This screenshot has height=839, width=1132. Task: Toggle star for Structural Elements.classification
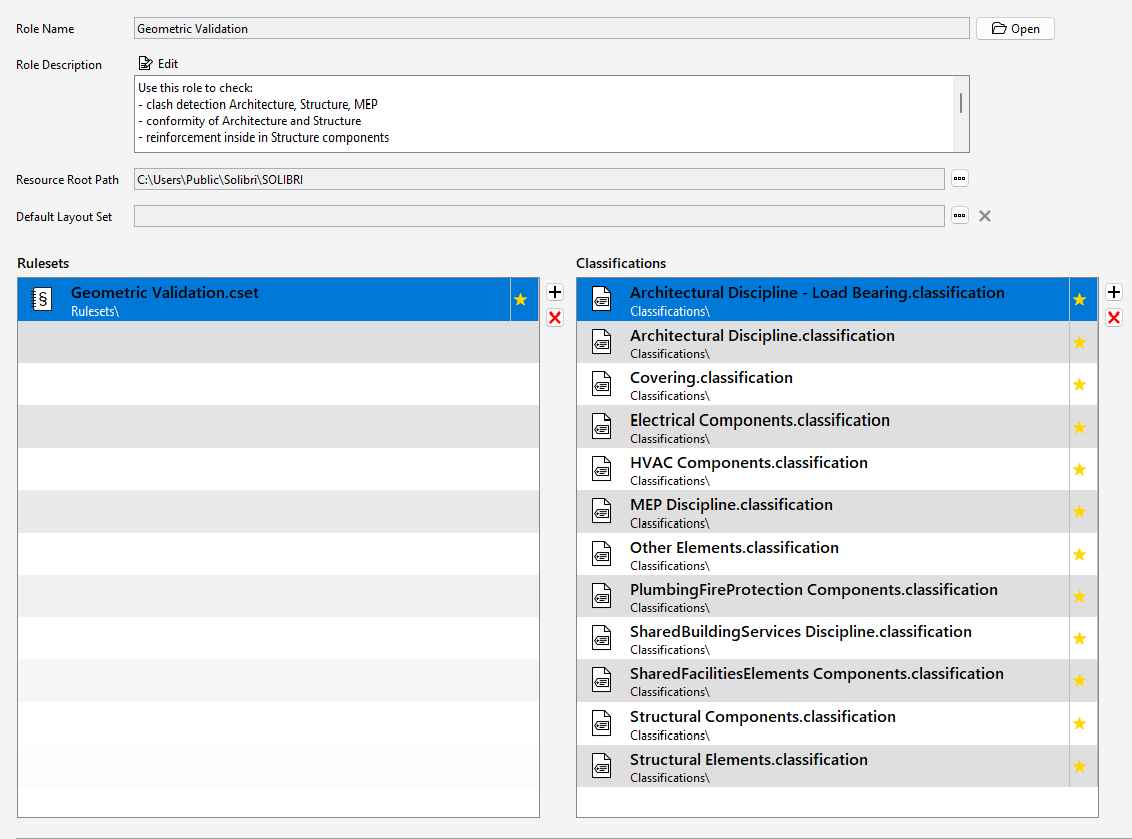coord(1079,767)
